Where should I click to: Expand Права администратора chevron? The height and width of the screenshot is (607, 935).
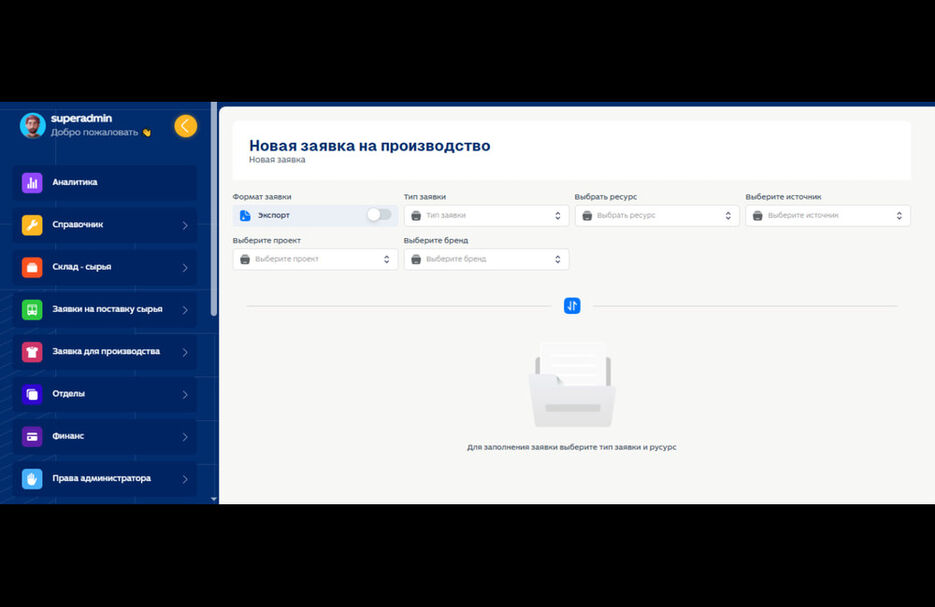pyautogui.click(x=185, y=479)
